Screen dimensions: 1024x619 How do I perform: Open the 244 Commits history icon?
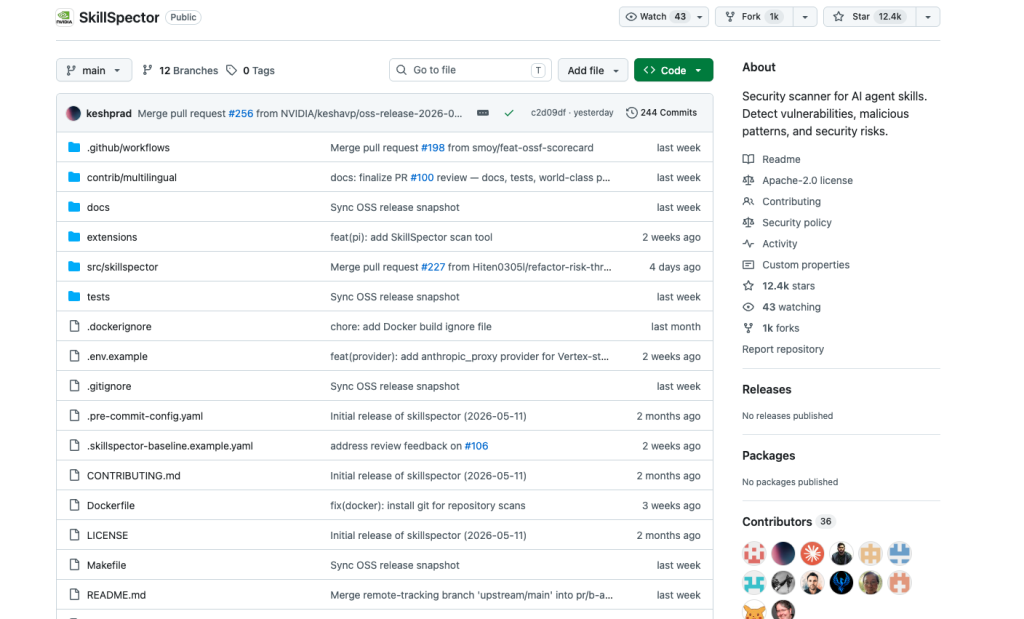coord(632,113)
